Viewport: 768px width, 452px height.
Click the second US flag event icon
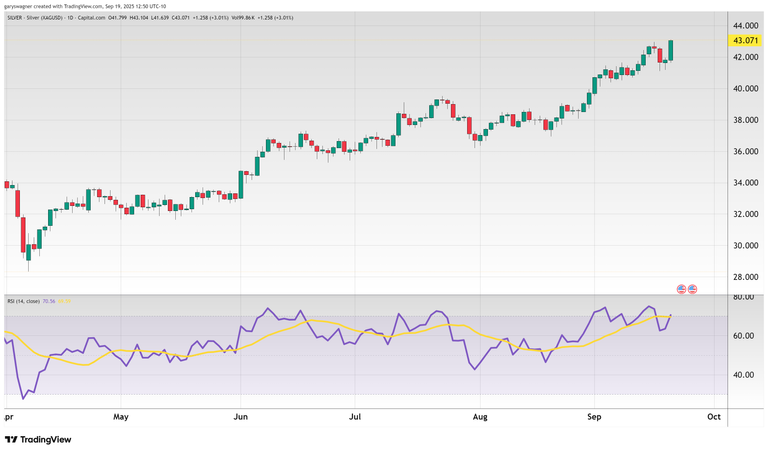692,289
